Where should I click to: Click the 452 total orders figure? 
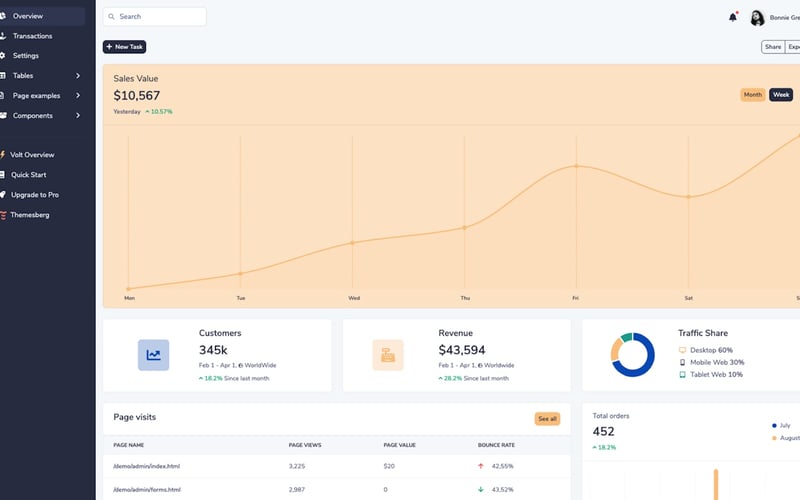click(604, 432)
